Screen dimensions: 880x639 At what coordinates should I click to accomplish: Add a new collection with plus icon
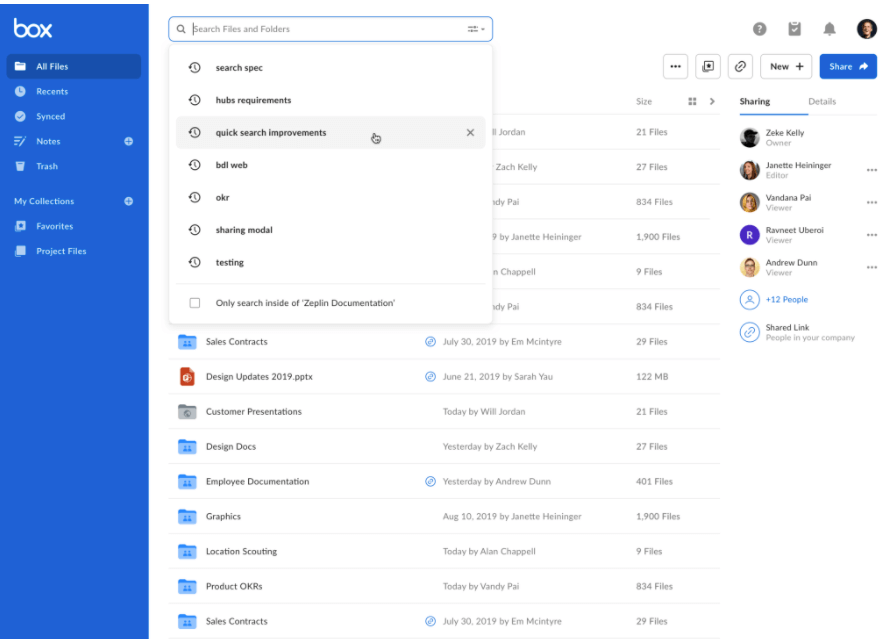pos(128,201)
